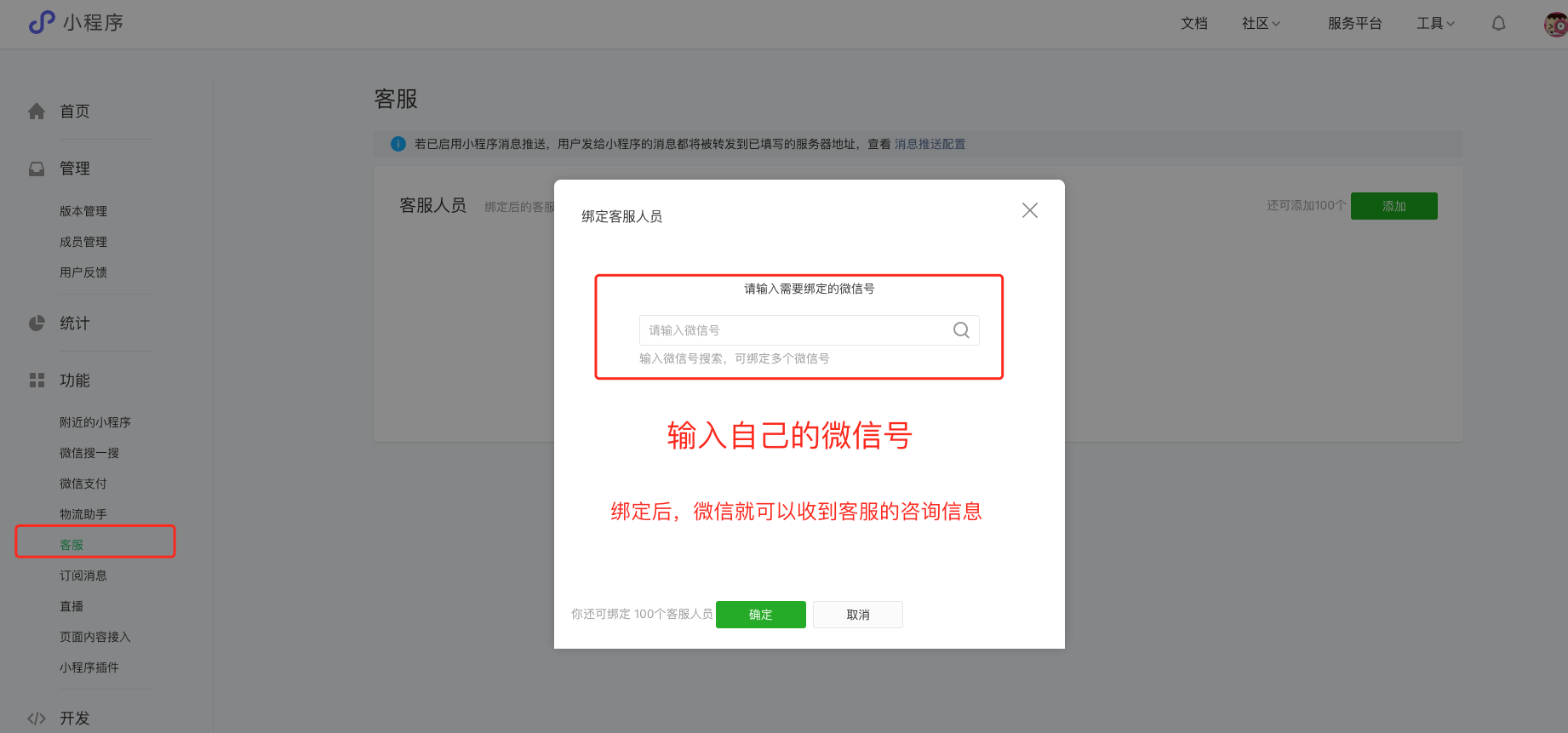Open 微信搜一搜 page
The height and width of the screenshot is (733, 1568).
(x=89, y=453)
